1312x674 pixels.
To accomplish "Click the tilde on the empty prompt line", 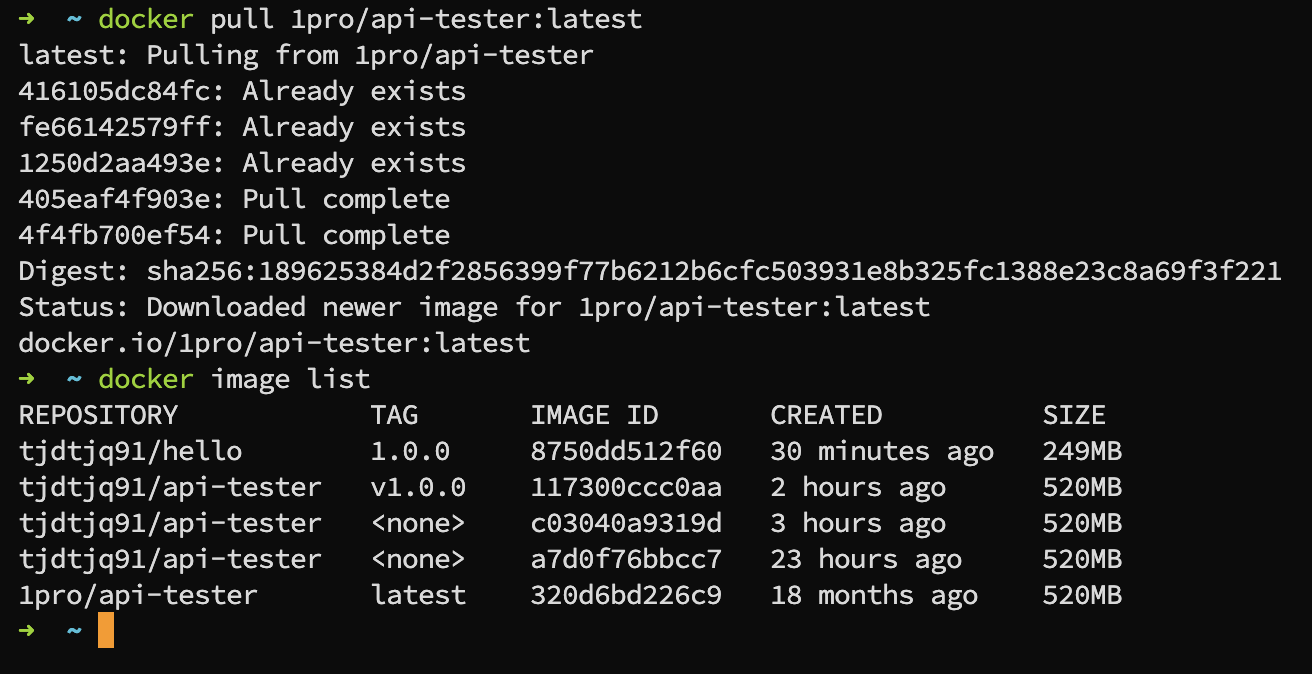I will (x=75, y=631).
